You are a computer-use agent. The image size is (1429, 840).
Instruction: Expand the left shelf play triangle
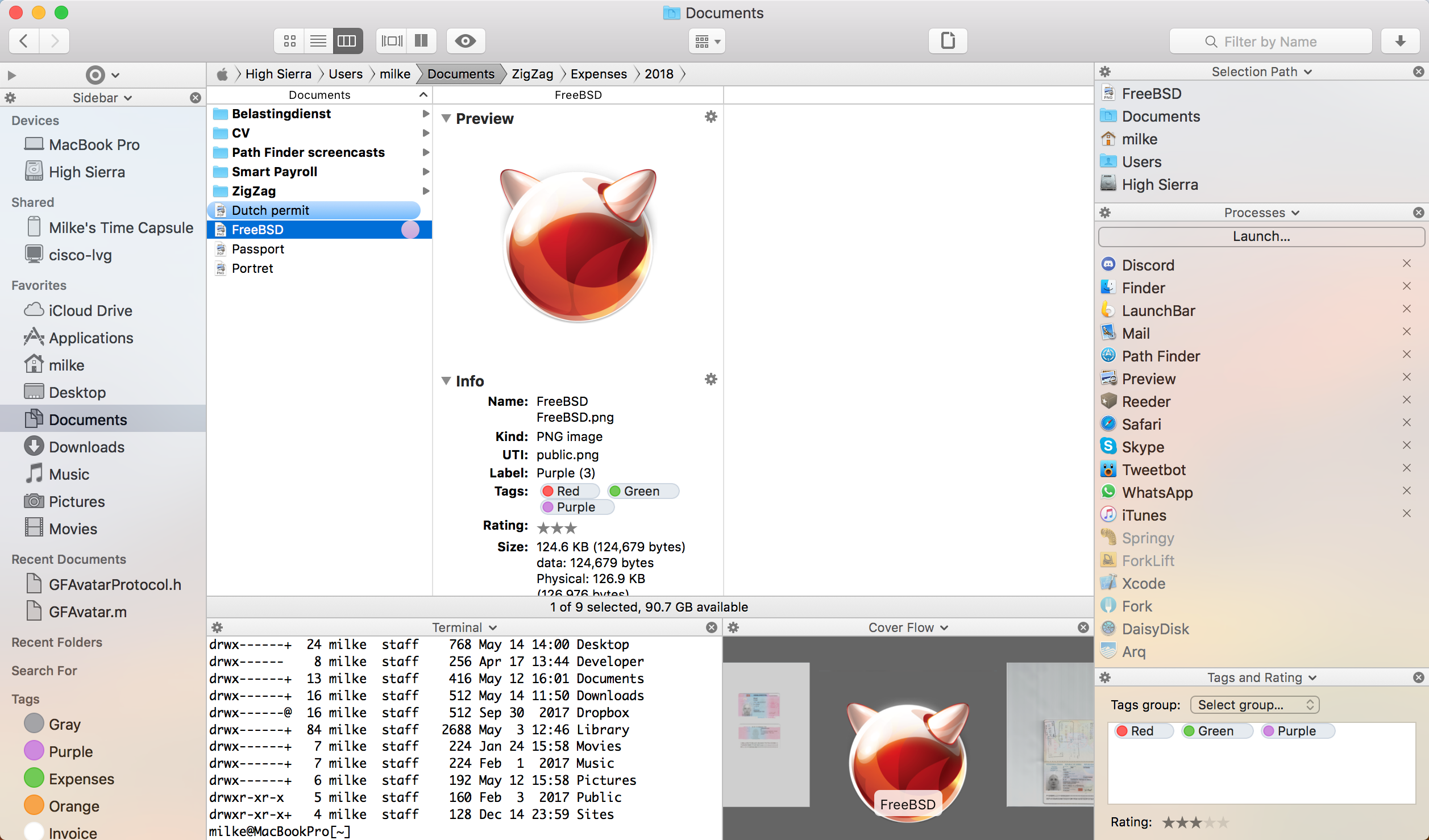pos(11,75)
